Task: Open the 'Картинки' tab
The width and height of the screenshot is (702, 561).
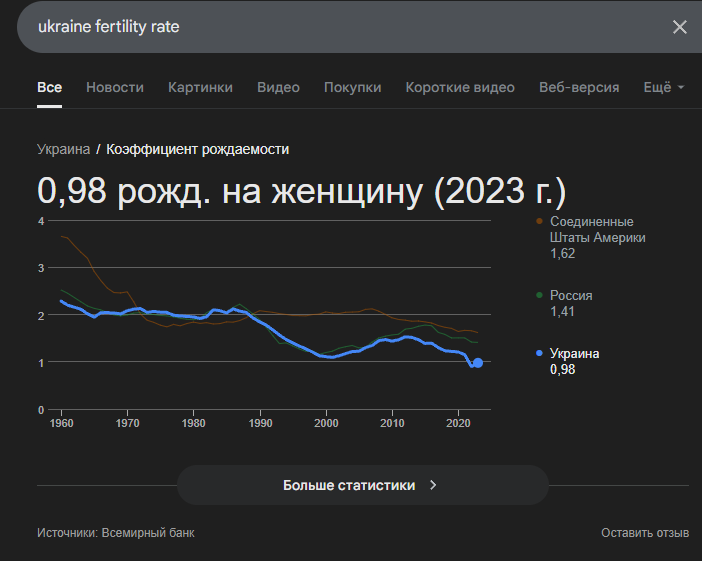Action: coord(200,87)
